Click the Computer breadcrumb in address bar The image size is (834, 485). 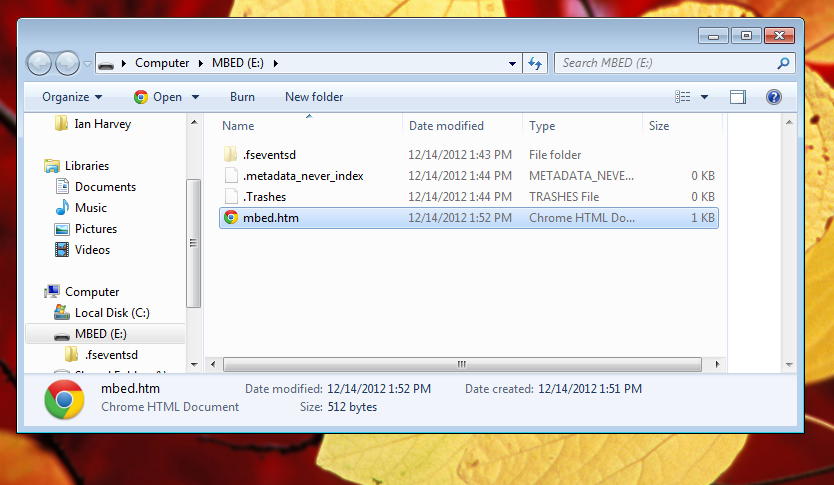(x=162, y=63)
